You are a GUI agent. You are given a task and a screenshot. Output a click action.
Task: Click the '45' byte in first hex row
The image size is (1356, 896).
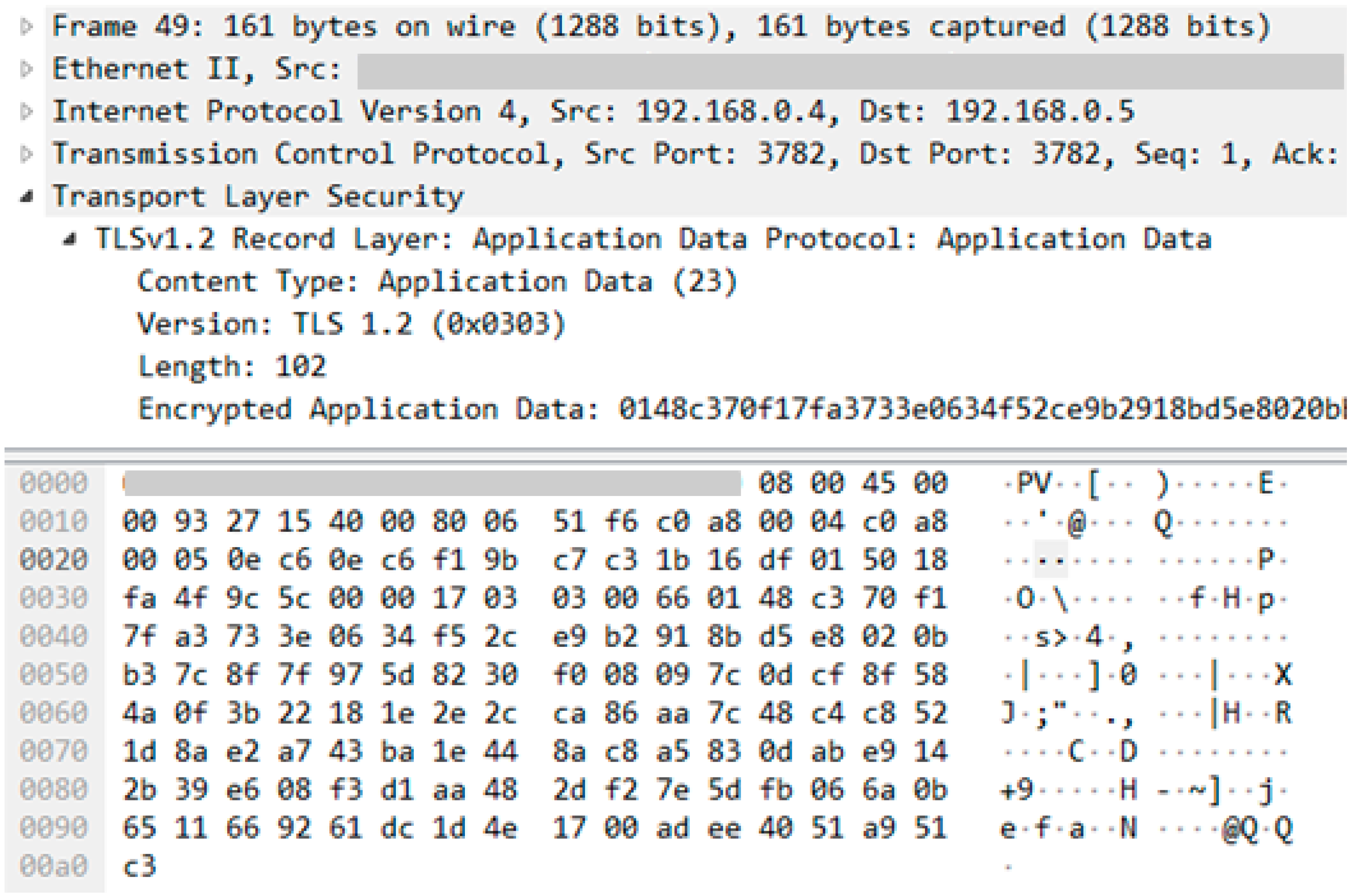878,484
